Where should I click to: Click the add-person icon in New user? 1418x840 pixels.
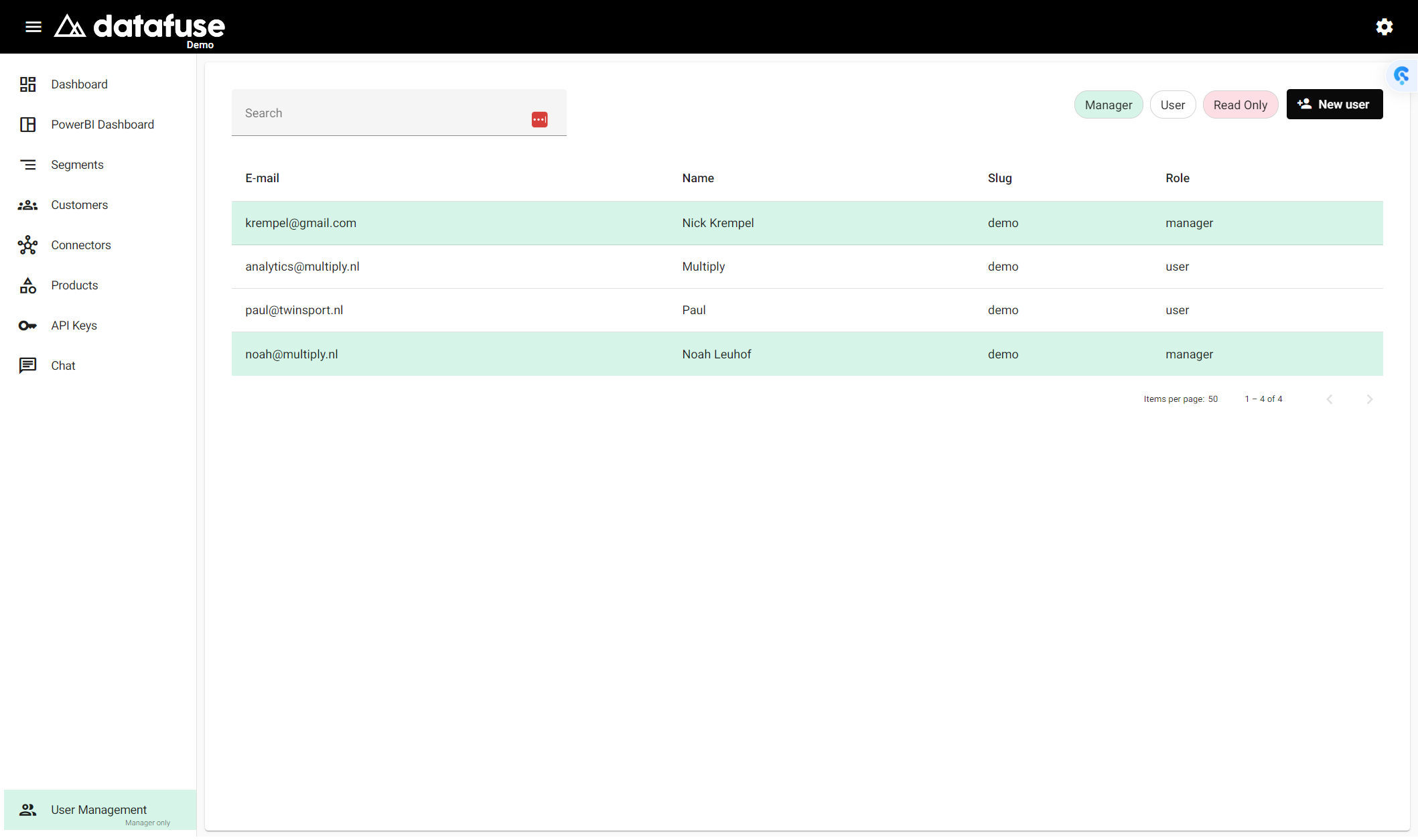pos(1304,104)
